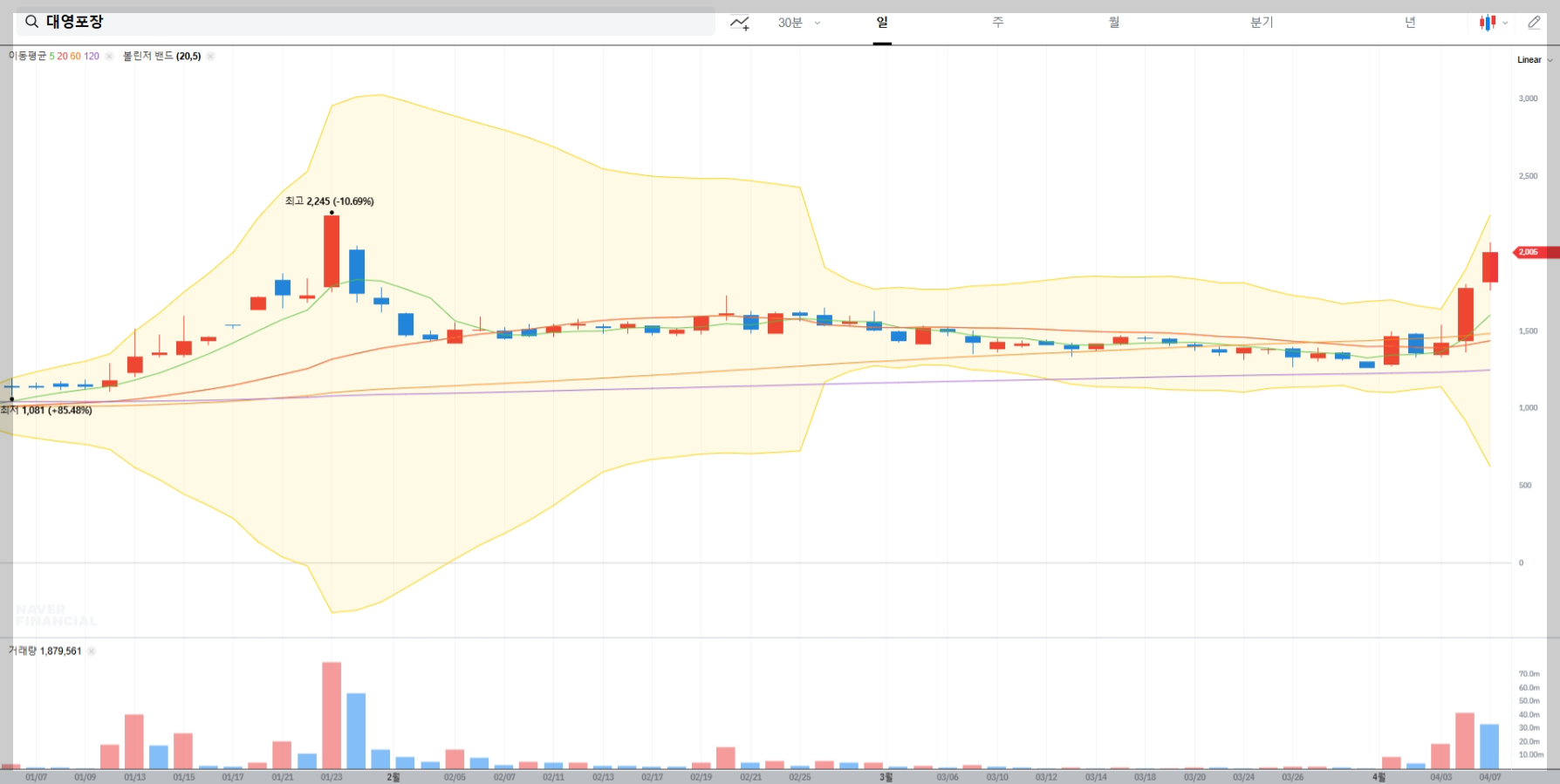Click the 02/05 date axis label
Image resolution: width=1560 pixels, height=784 pixels.
(455, 777)
